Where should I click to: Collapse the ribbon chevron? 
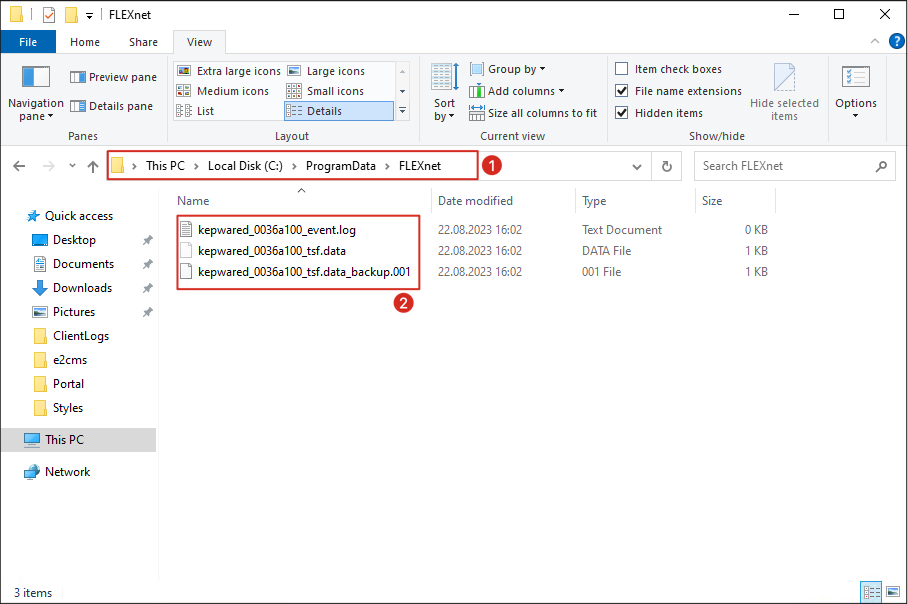[x=874, y=41]
